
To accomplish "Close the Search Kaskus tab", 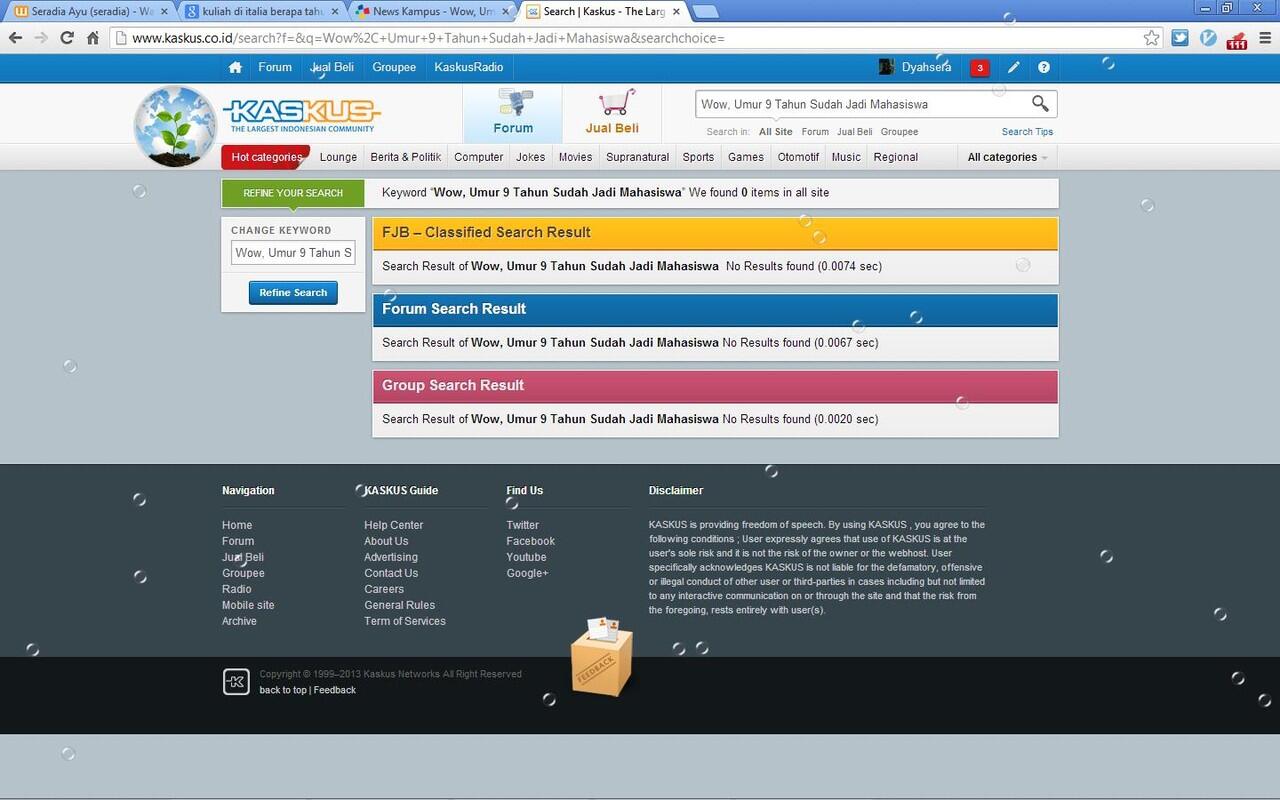I will (x=677, y=12).
